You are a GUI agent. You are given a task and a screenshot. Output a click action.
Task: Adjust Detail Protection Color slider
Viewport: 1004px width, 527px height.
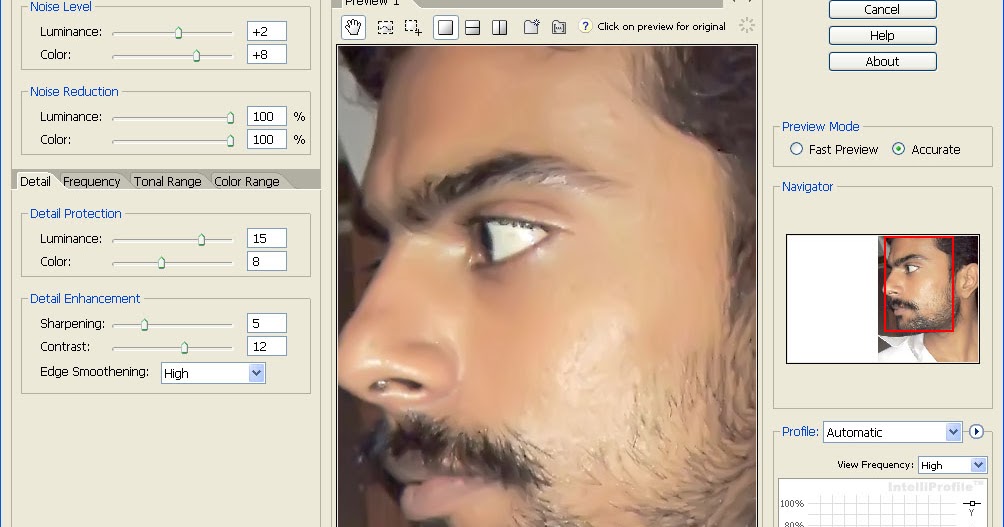coord(161,263)
